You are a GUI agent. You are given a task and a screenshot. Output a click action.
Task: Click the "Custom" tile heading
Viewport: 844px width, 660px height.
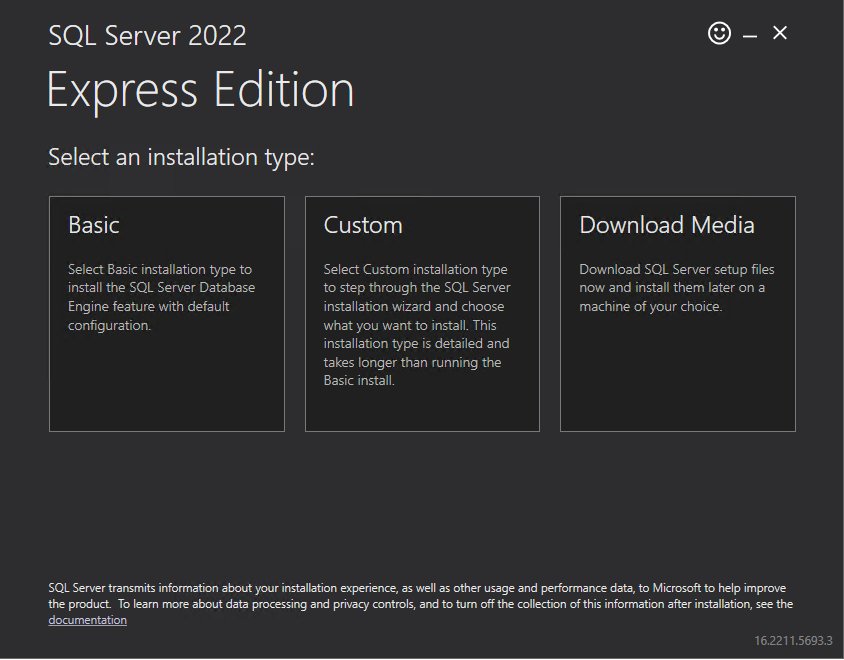click(x=363, y=225)
